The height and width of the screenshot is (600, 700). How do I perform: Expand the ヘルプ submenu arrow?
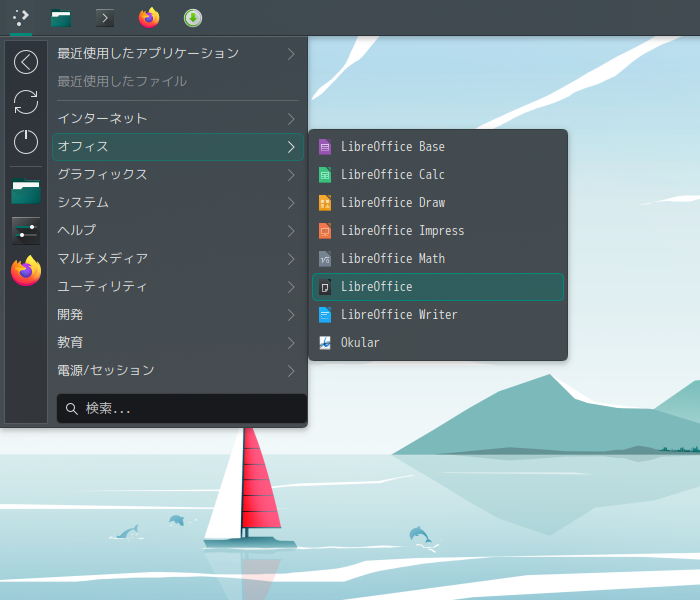[x=291, y=231]
